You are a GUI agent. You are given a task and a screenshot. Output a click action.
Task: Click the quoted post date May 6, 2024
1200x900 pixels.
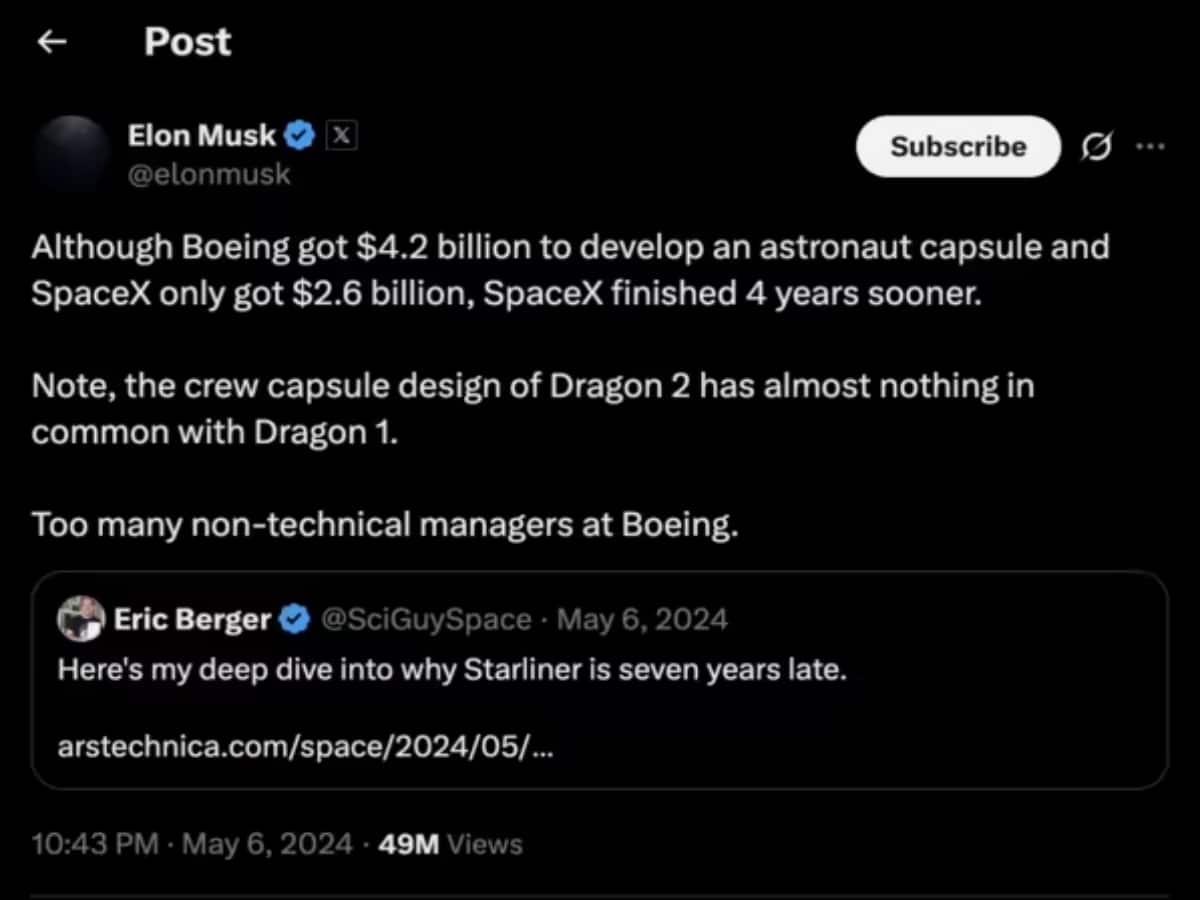[x=642, y=620]
